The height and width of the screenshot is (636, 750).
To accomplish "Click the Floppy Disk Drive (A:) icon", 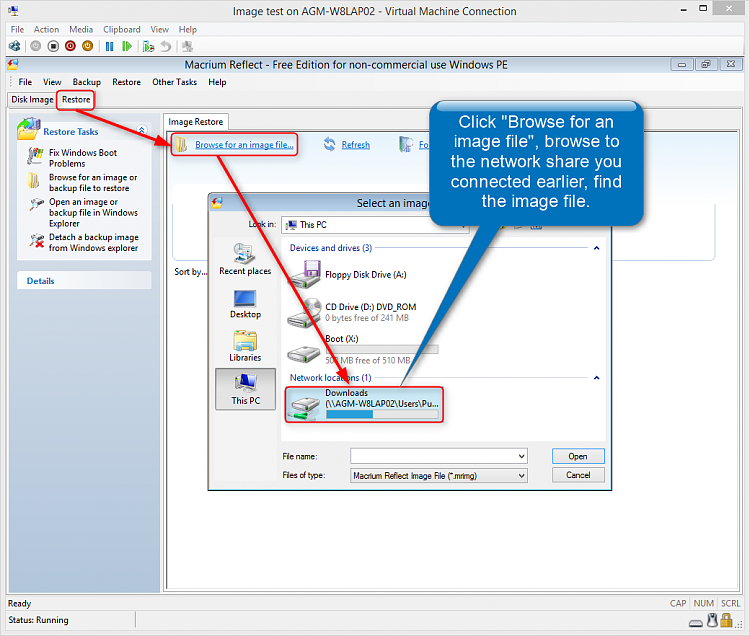I will coord(305,274).
